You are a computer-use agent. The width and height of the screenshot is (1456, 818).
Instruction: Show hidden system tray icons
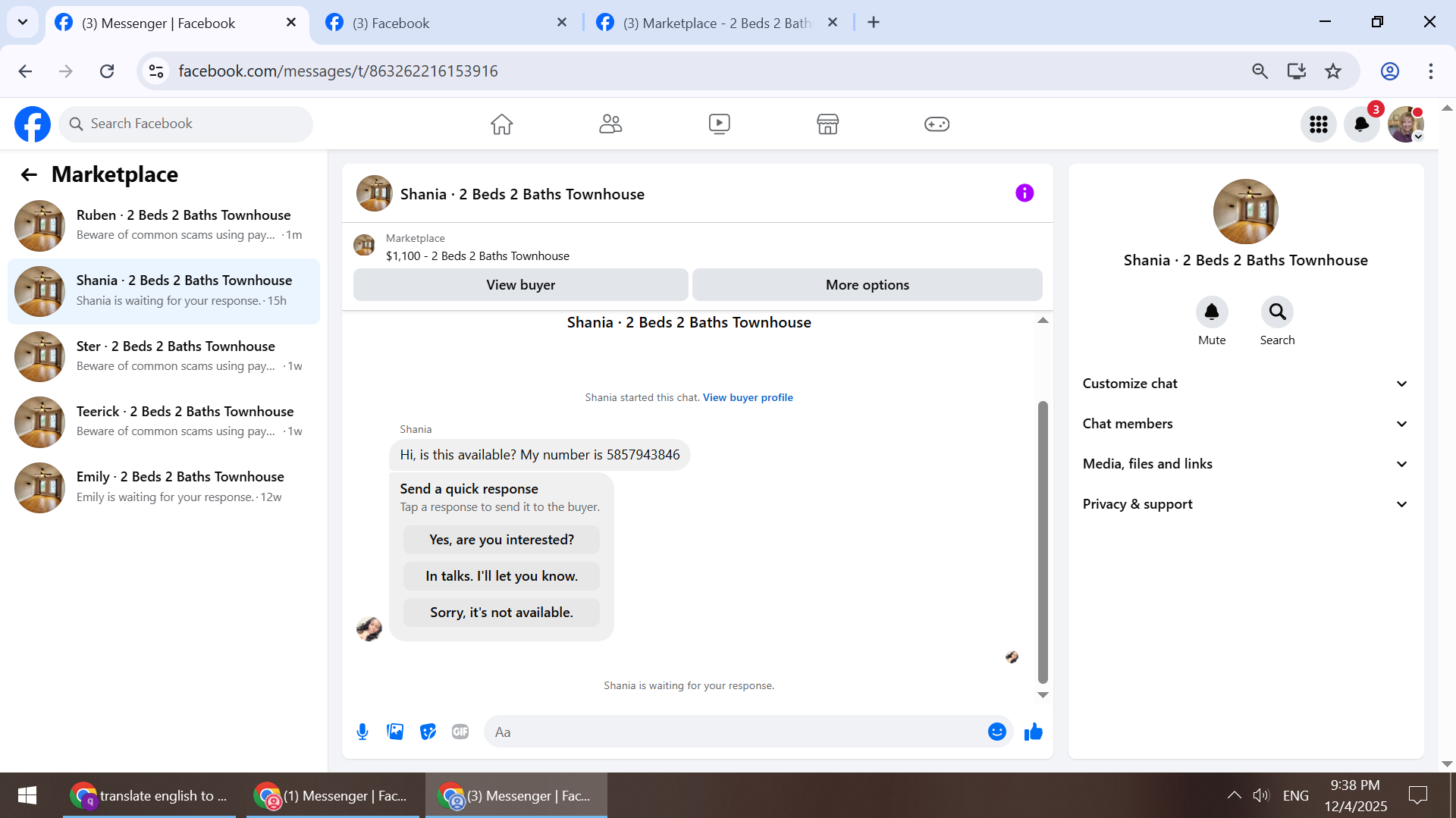[1234, 795]
